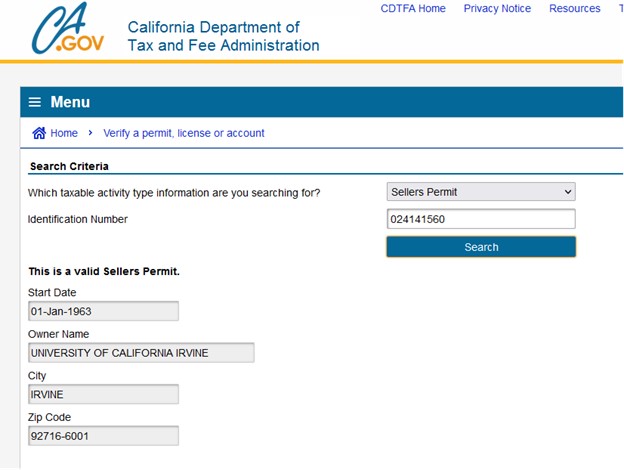Select the Owner Name field
The width and height of the screenshot is (624, 470).
pyautogui.click(x=141, y=353)
